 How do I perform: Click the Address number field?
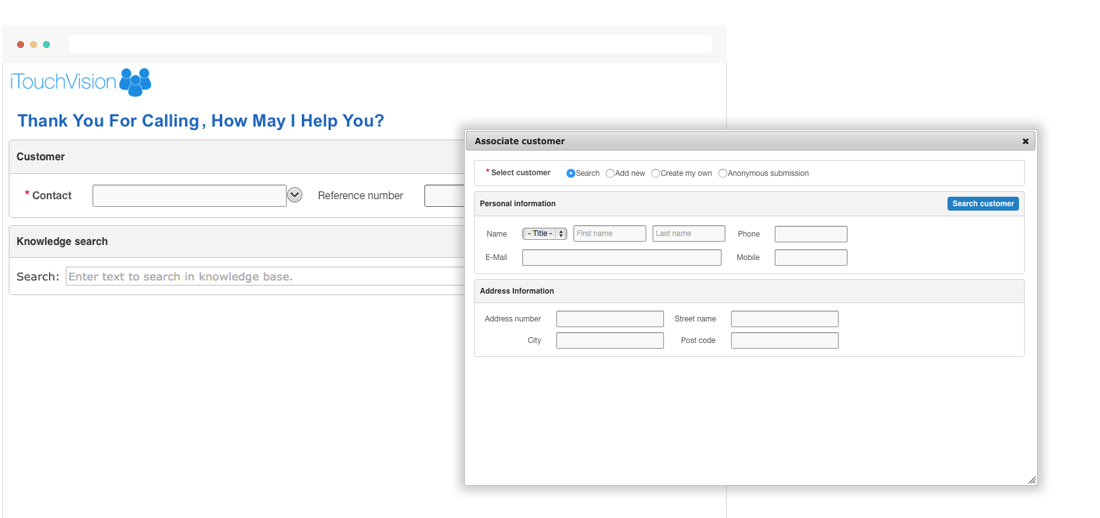pos(610,319)
